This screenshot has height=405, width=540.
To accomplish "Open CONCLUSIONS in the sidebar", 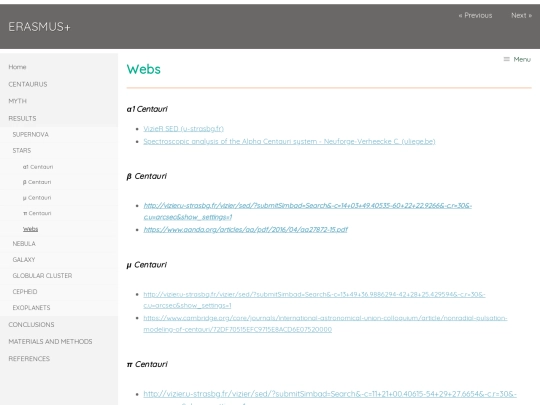I will pyautogui.click(x=31, y=324).
